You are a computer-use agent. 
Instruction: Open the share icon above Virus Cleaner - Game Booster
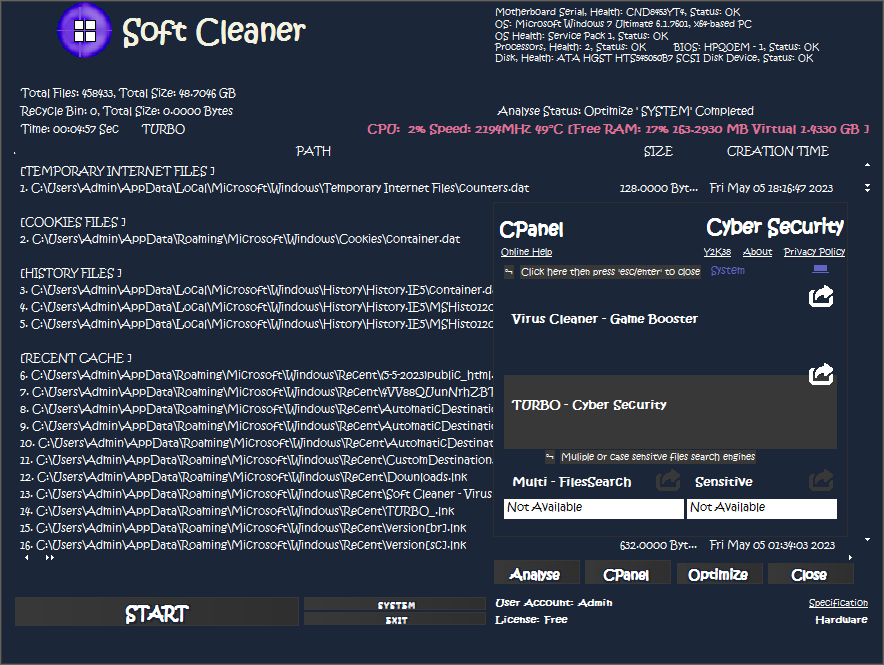pyautogui.click(x=821, y=296)
